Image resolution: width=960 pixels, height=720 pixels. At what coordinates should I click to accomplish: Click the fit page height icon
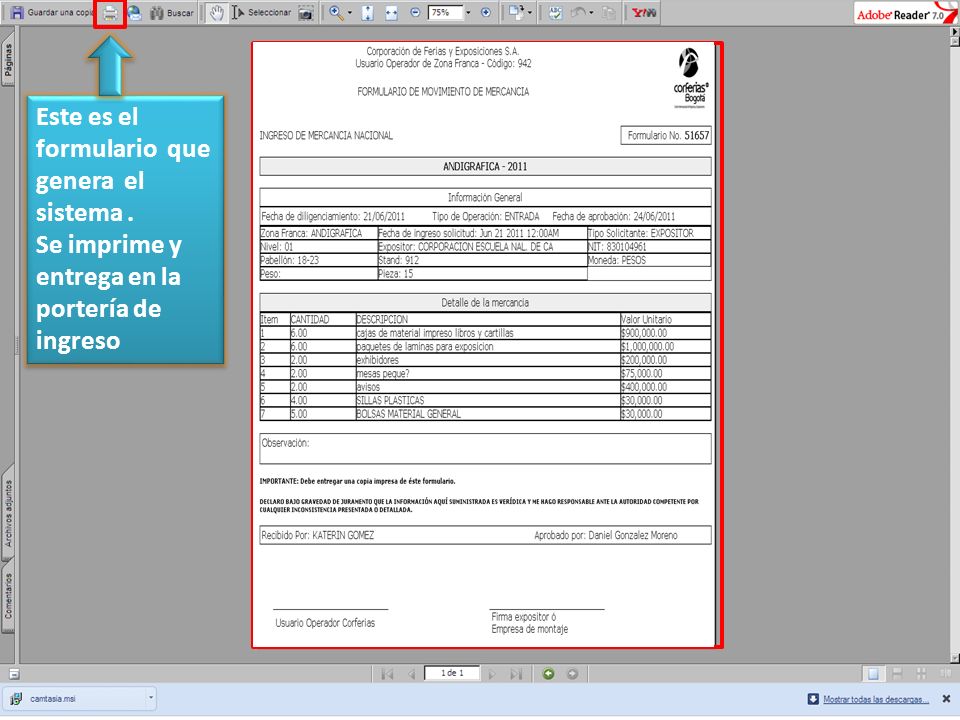(367, 13)
